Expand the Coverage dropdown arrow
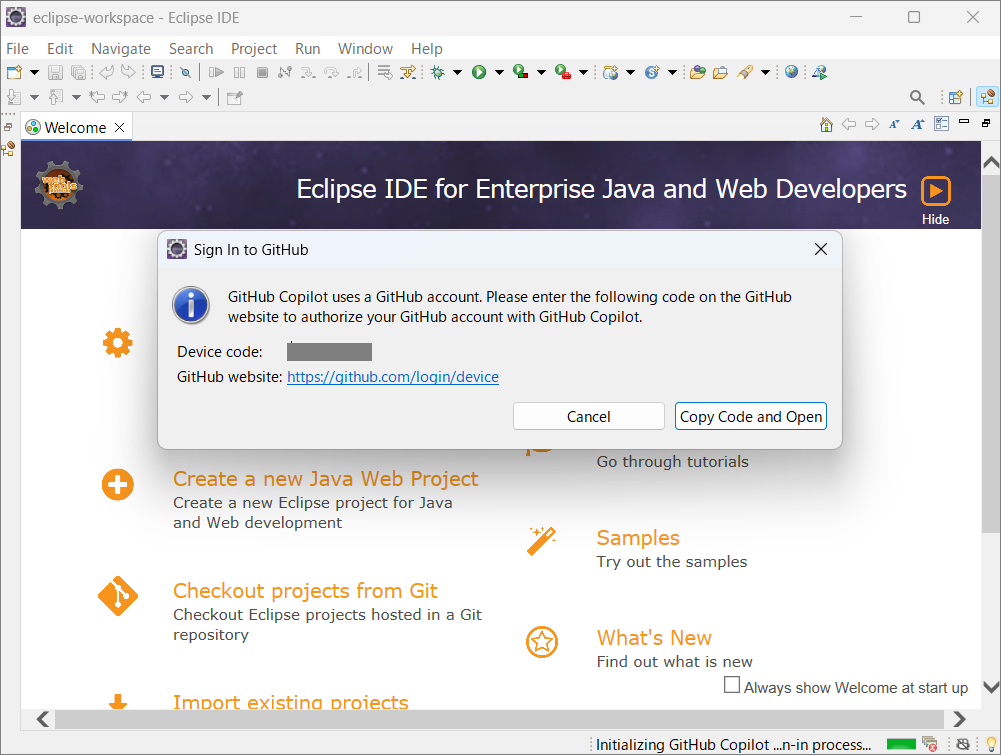Image resolution: width=1001 pixels, height=755 pixels. 541,72
